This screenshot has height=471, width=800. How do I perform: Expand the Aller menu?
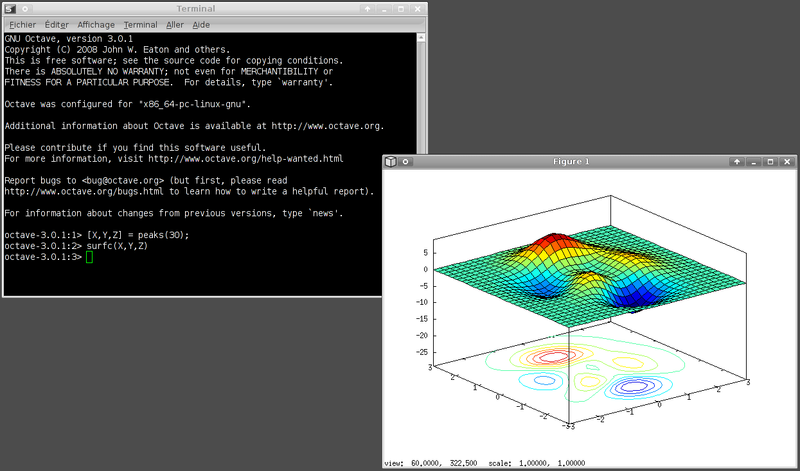click(x=177, y=24)
